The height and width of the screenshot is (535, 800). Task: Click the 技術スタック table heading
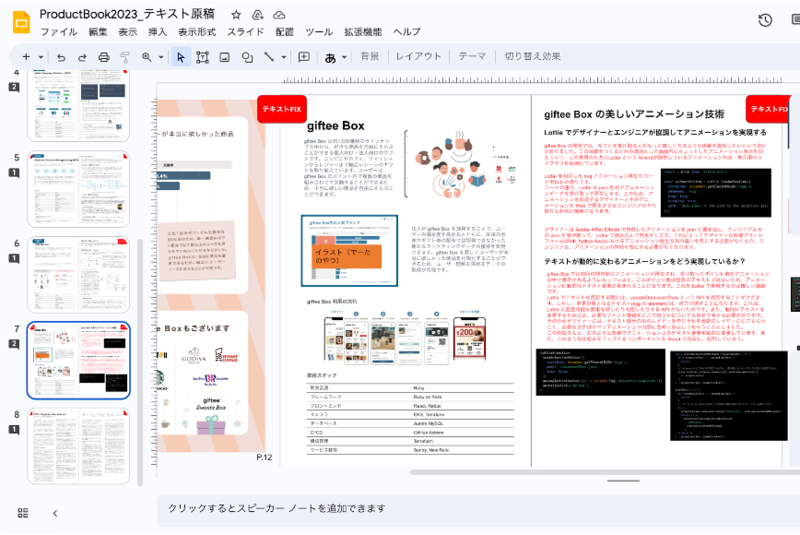(x=321, y=375)
